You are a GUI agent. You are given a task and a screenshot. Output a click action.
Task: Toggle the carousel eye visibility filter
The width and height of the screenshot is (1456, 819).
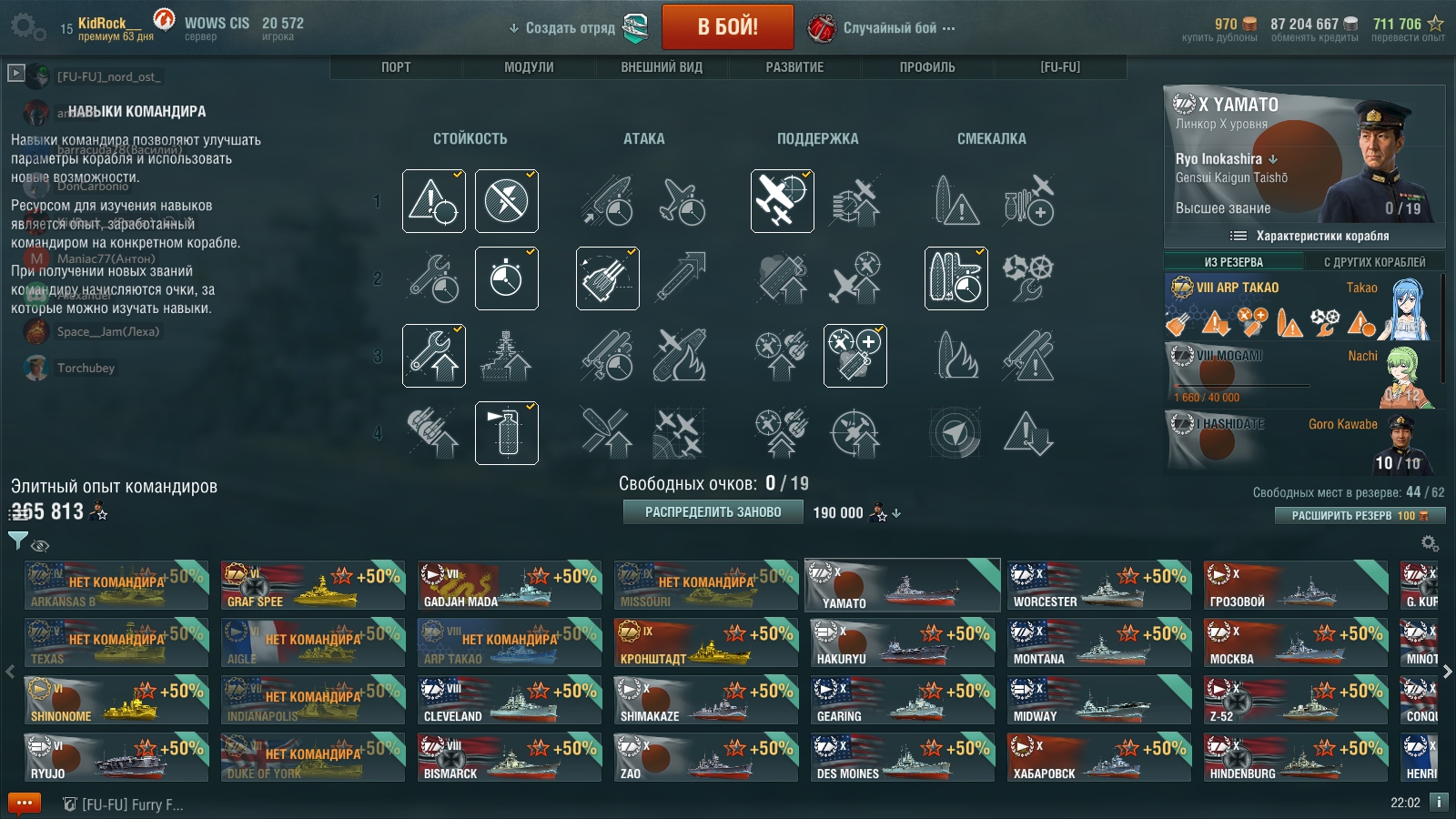click(40, 546)
